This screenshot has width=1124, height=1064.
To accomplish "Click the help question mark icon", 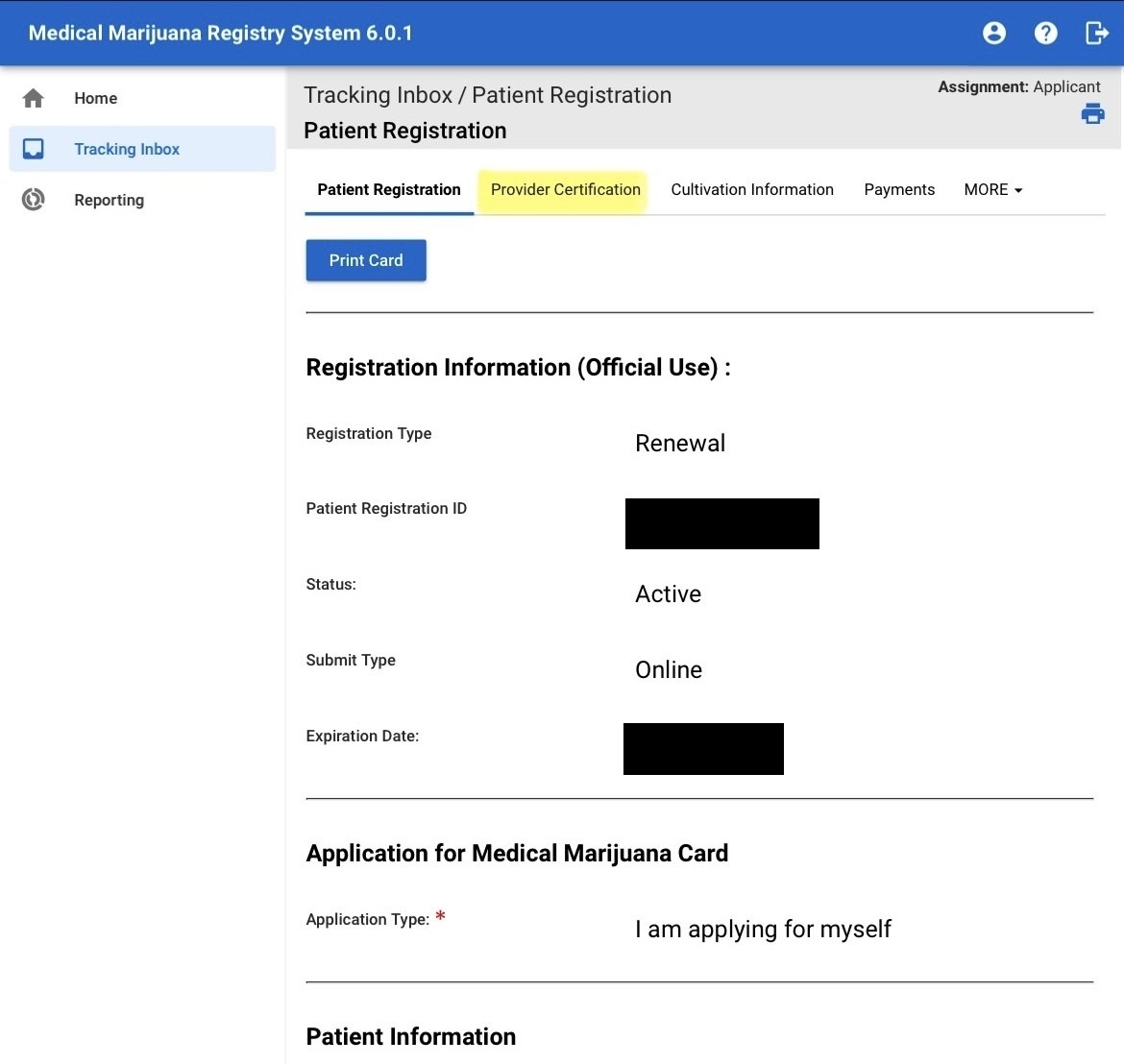I will 1045,34.
